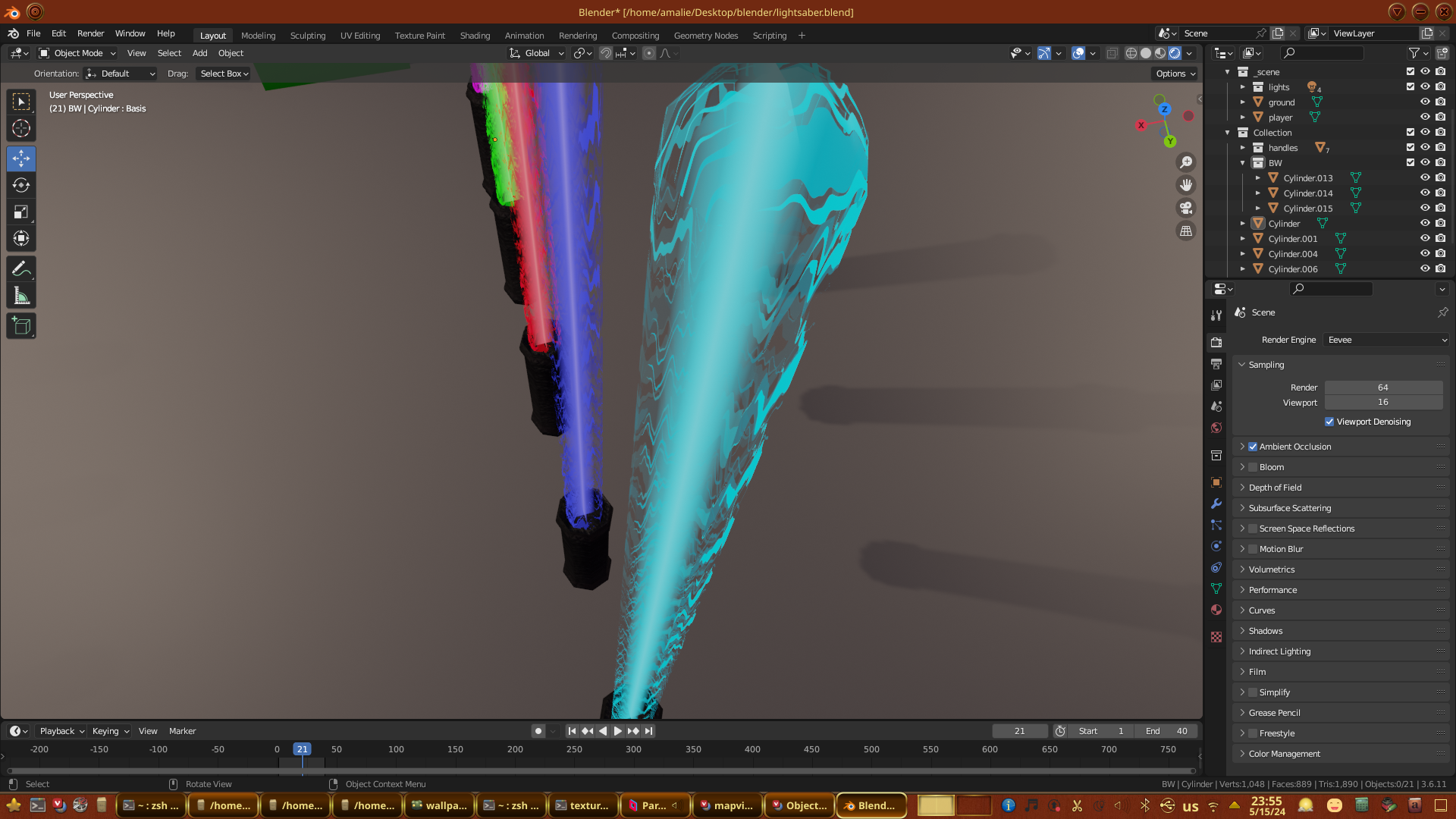The width and height of the screenshot is (1456, 819).
Task: Toggle camera view in viewport
Action: [x=1186, y=208]
